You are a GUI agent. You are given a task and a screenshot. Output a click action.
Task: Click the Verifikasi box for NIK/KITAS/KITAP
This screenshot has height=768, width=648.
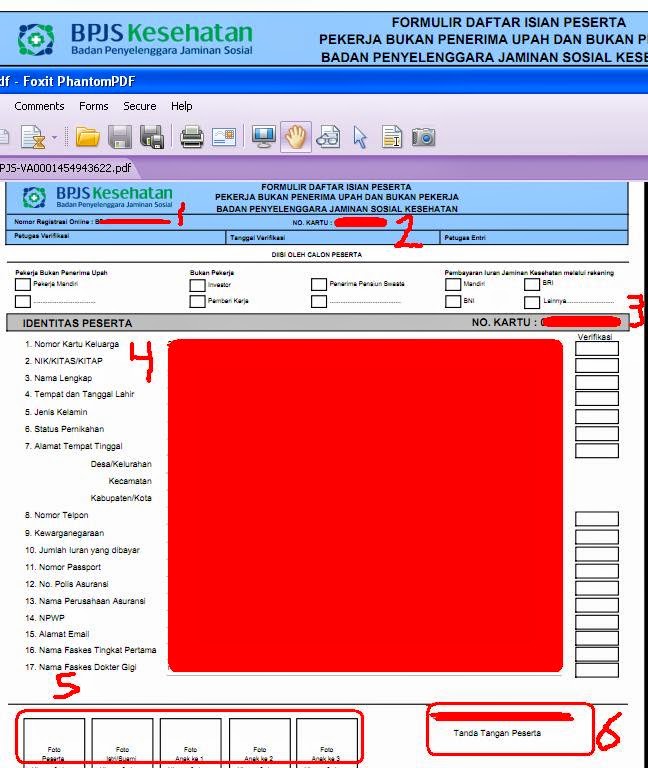(597, 365)
